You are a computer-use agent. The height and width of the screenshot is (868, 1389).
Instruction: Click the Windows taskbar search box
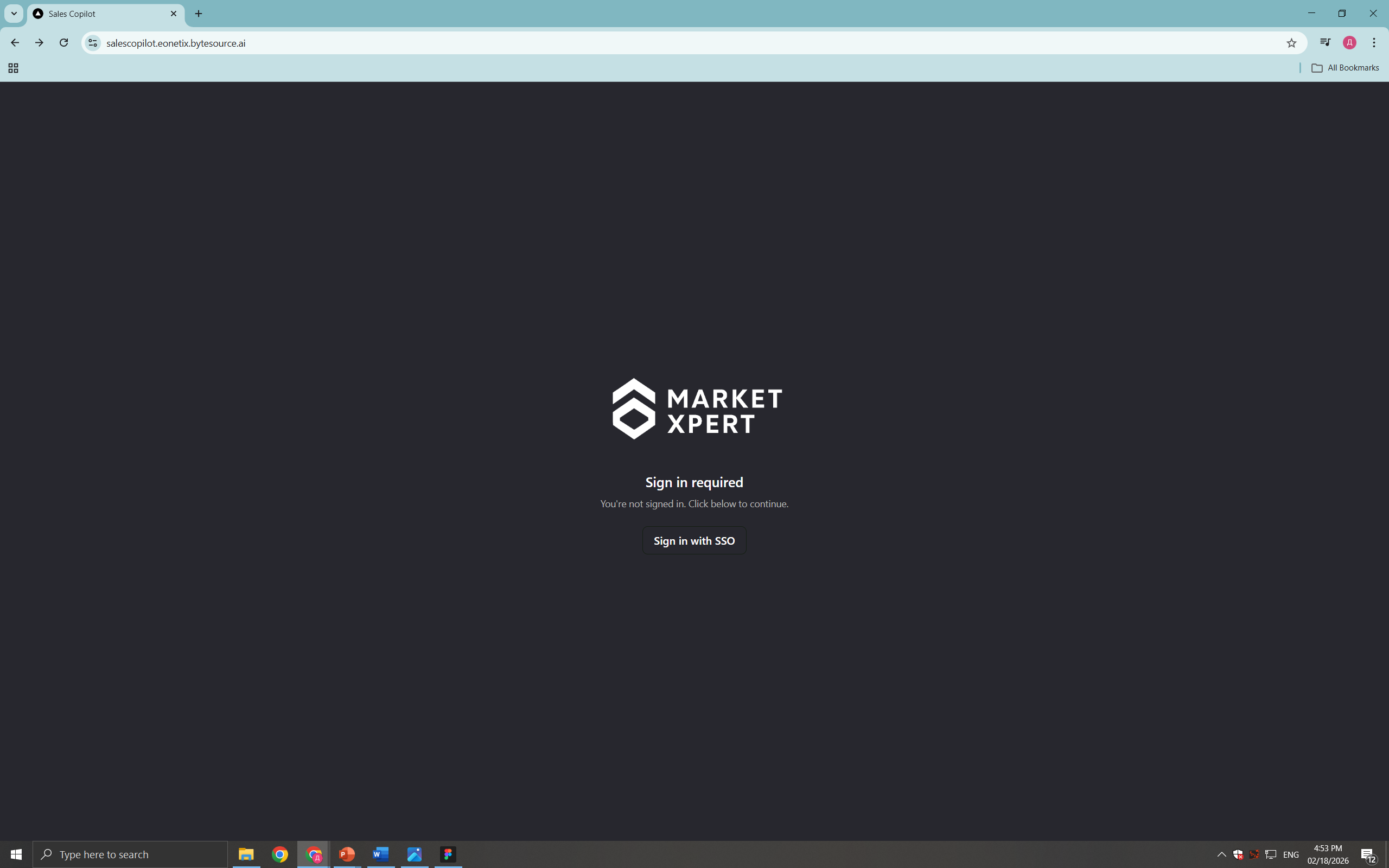(130, 854)
